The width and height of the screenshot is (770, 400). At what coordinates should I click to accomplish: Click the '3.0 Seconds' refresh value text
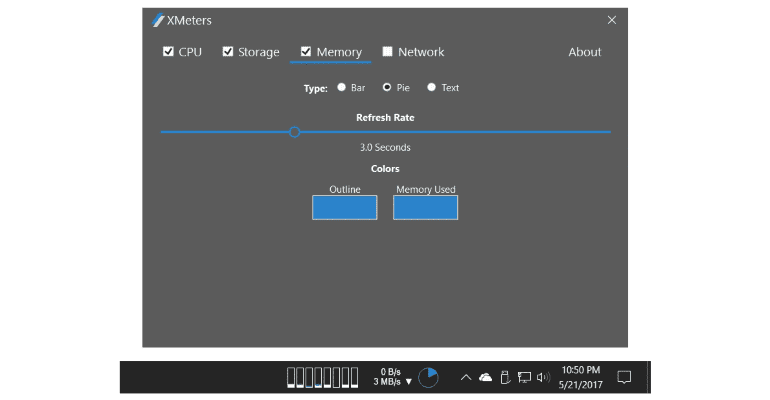(x=385, y=148)
